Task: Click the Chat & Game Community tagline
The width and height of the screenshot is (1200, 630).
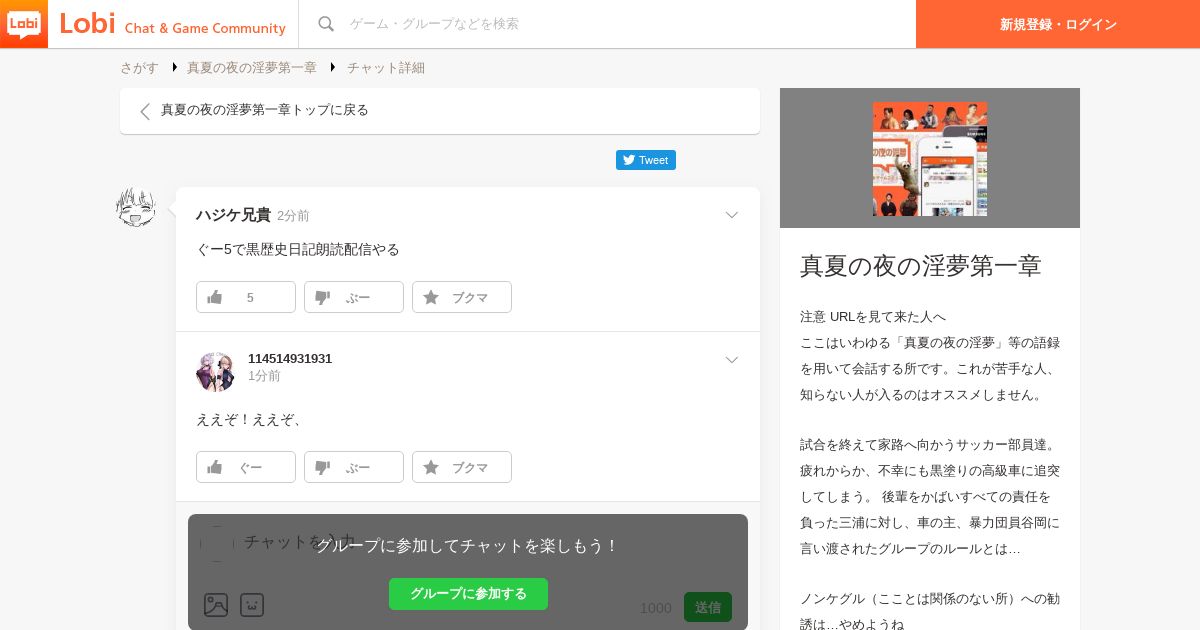Action: click(x=205, y=28)
